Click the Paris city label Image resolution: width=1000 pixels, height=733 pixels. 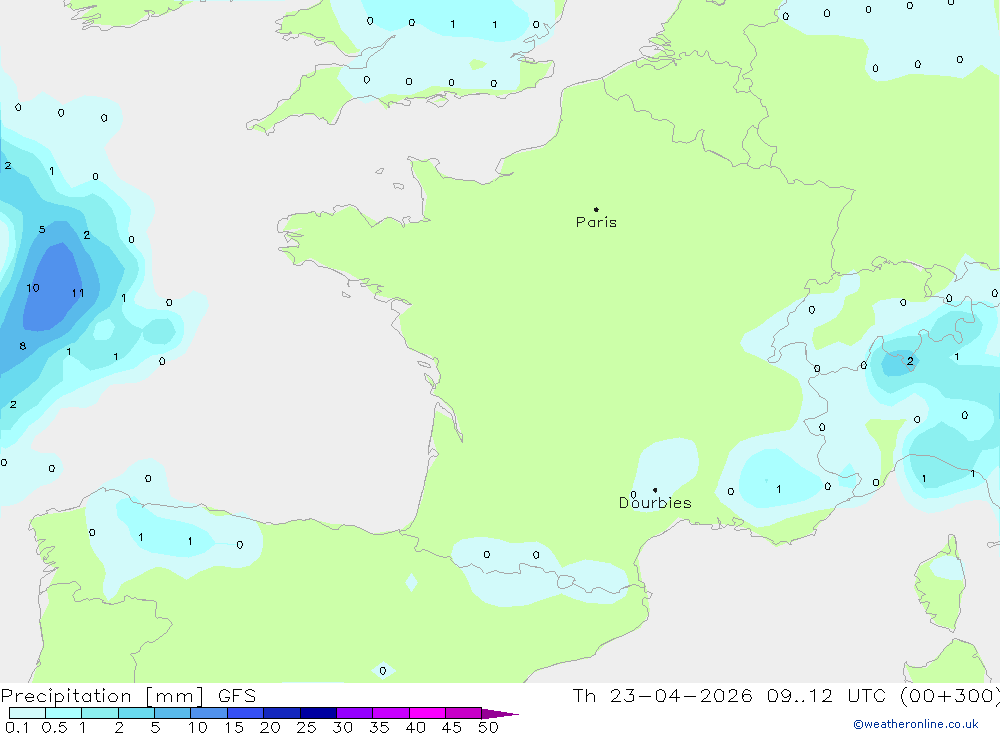coord(596,222)
